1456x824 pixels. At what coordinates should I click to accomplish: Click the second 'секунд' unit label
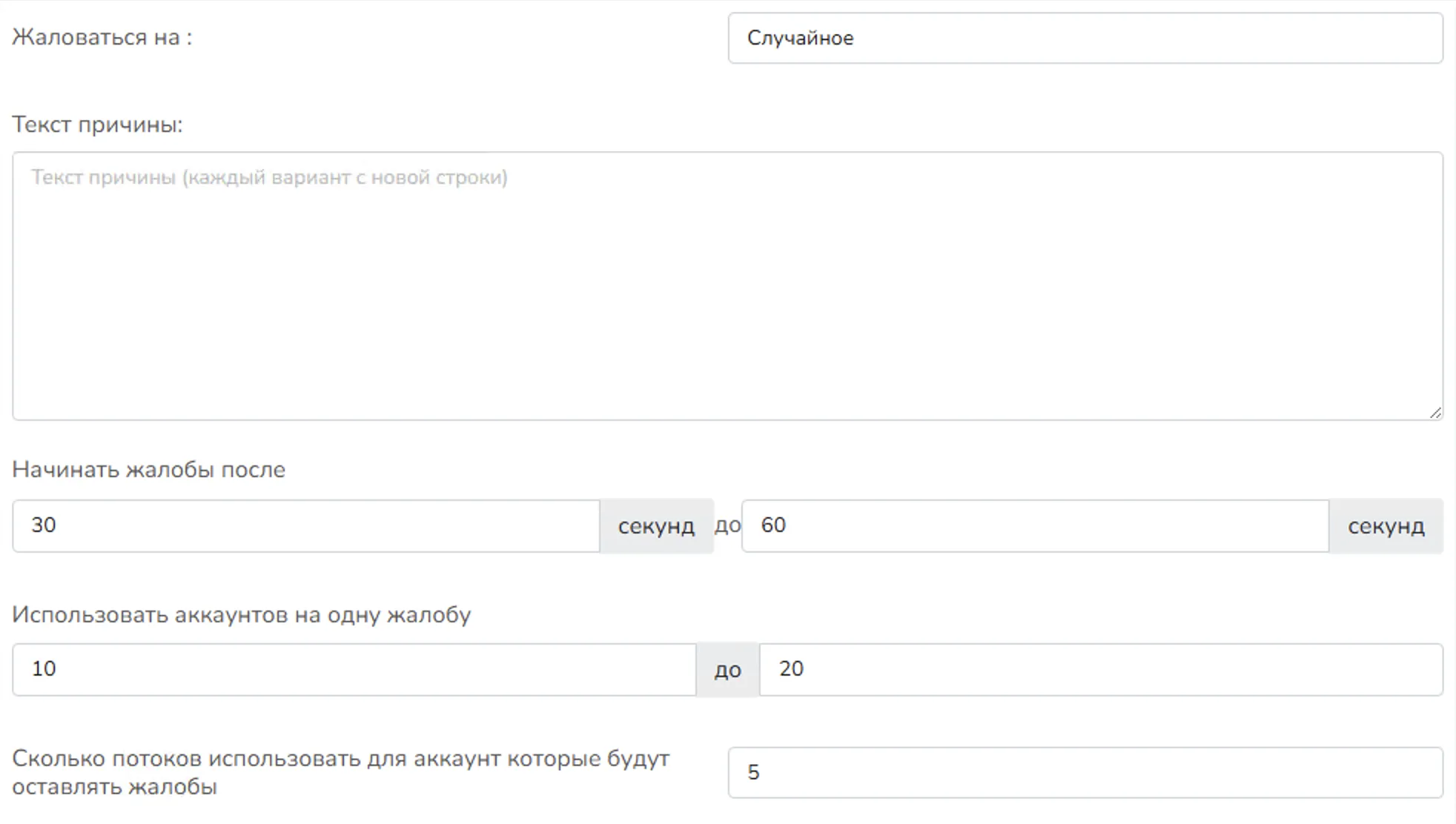1386,526
